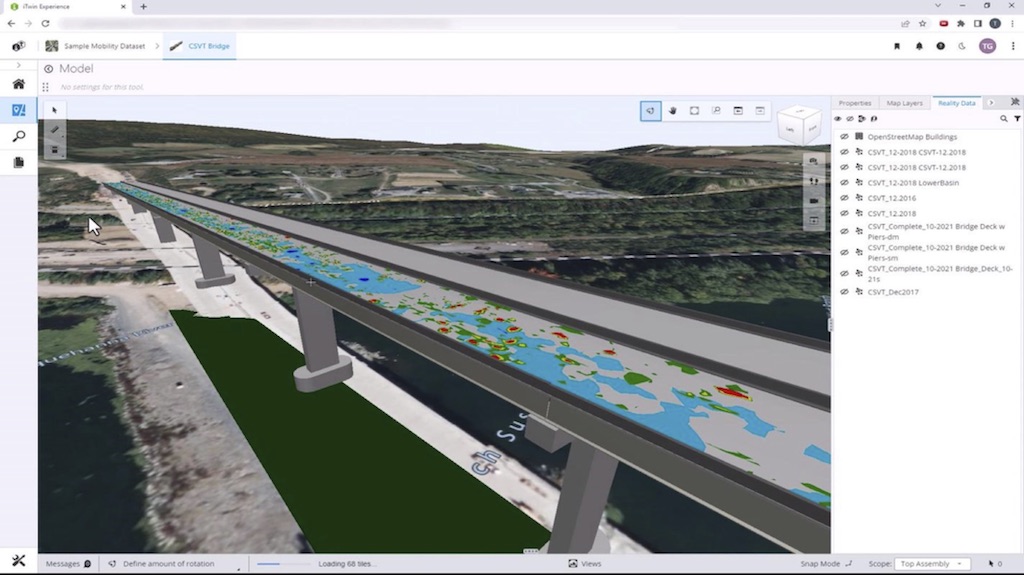Toggle dark mode moon icon
The height and width of the screenshot is (575, 1024).
click(962, 46)
